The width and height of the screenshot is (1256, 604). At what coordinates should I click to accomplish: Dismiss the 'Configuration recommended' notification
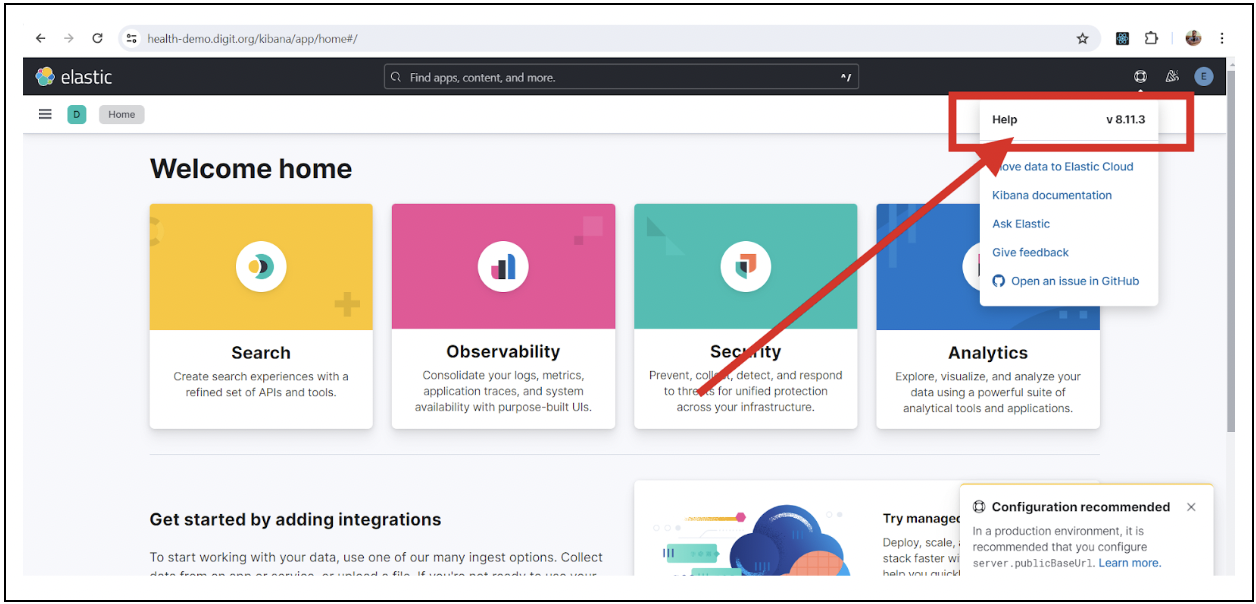(x=1191, y=507)
